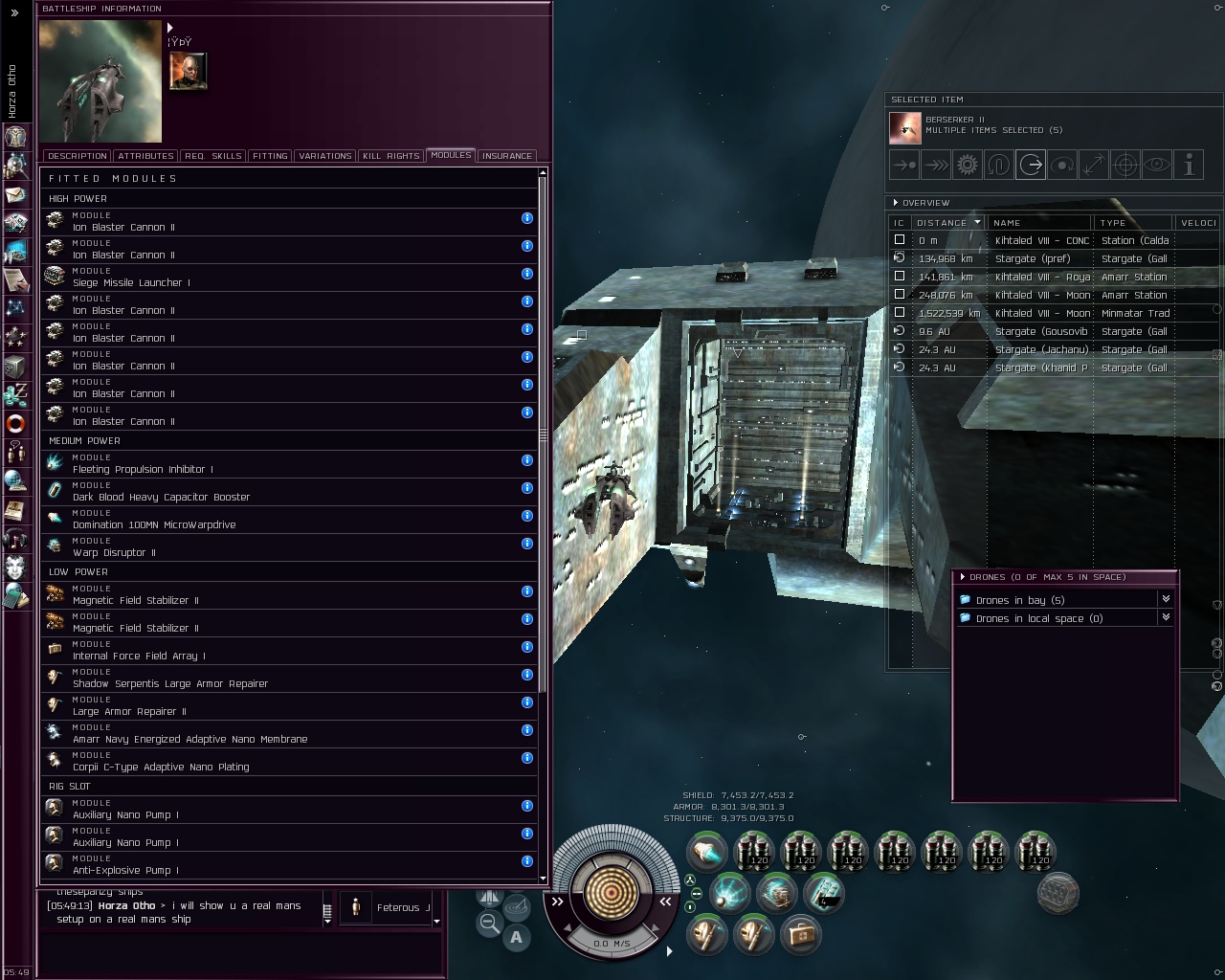
Task: Open the red lifebuoy help icon in sidebar
Action: (16, 423)
